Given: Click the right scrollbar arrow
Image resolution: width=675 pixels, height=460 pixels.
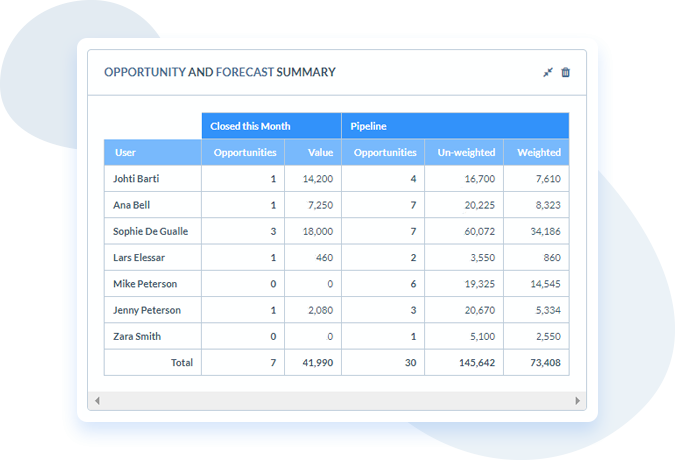Looking at the screenshot, I should (x=577, y=401).
